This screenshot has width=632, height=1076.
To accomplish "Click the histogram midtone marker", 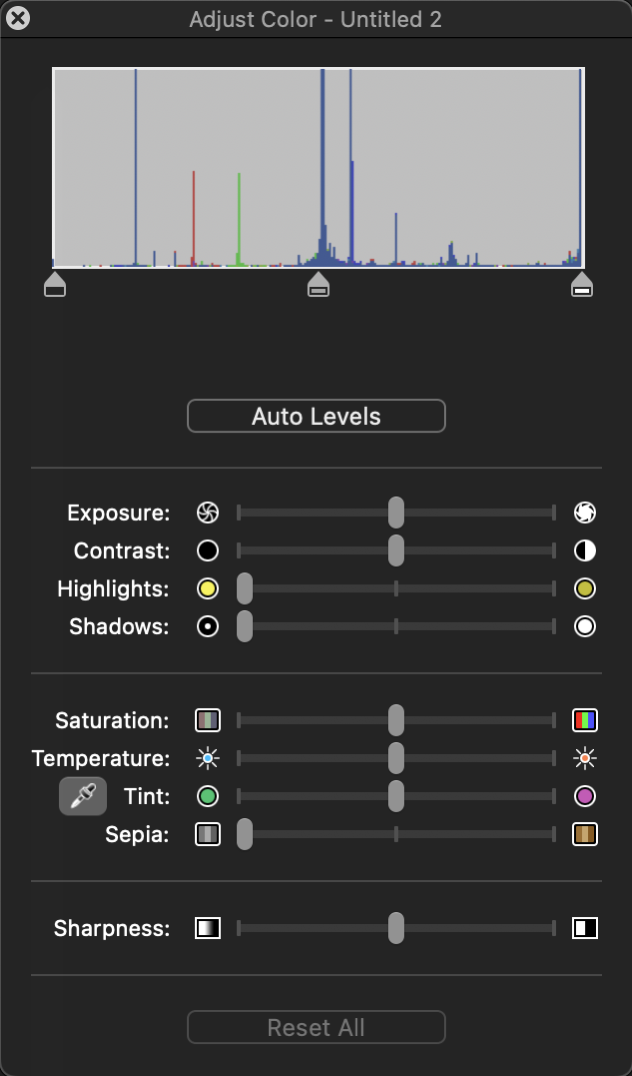I will [318, 285].
